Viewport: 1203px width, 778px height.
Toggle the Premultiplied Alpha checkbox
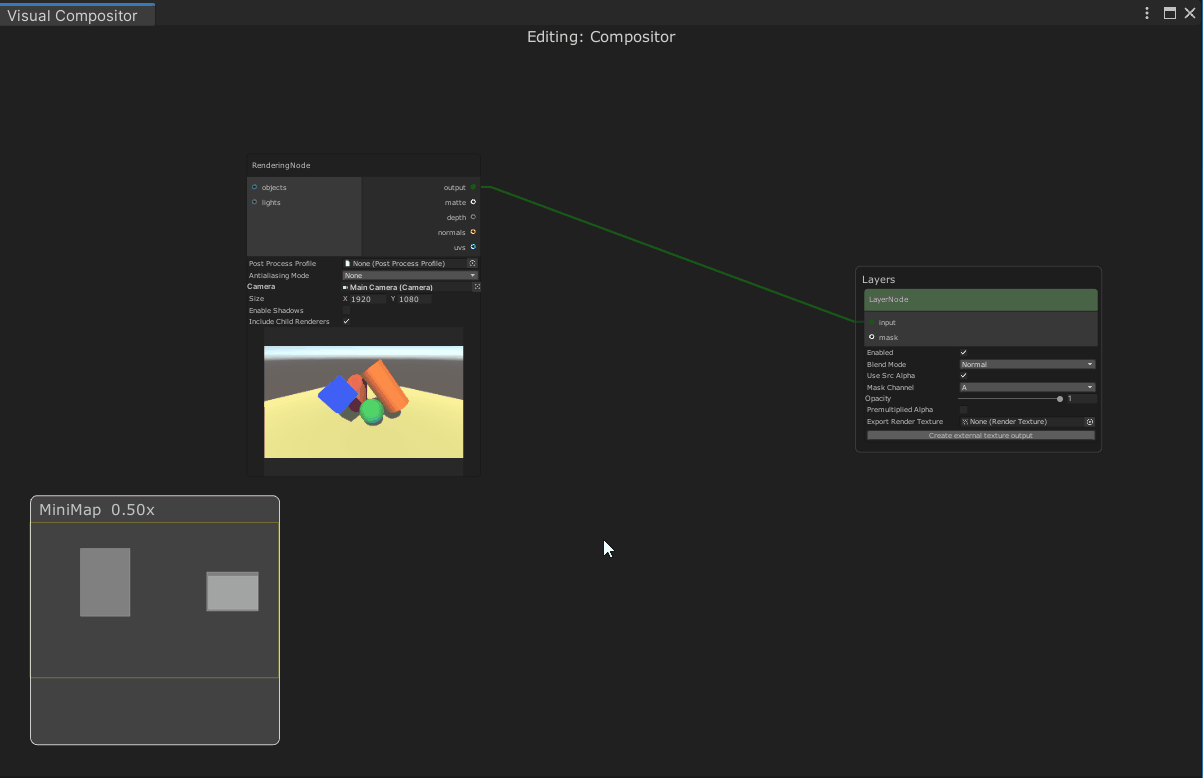coord(964,410)
